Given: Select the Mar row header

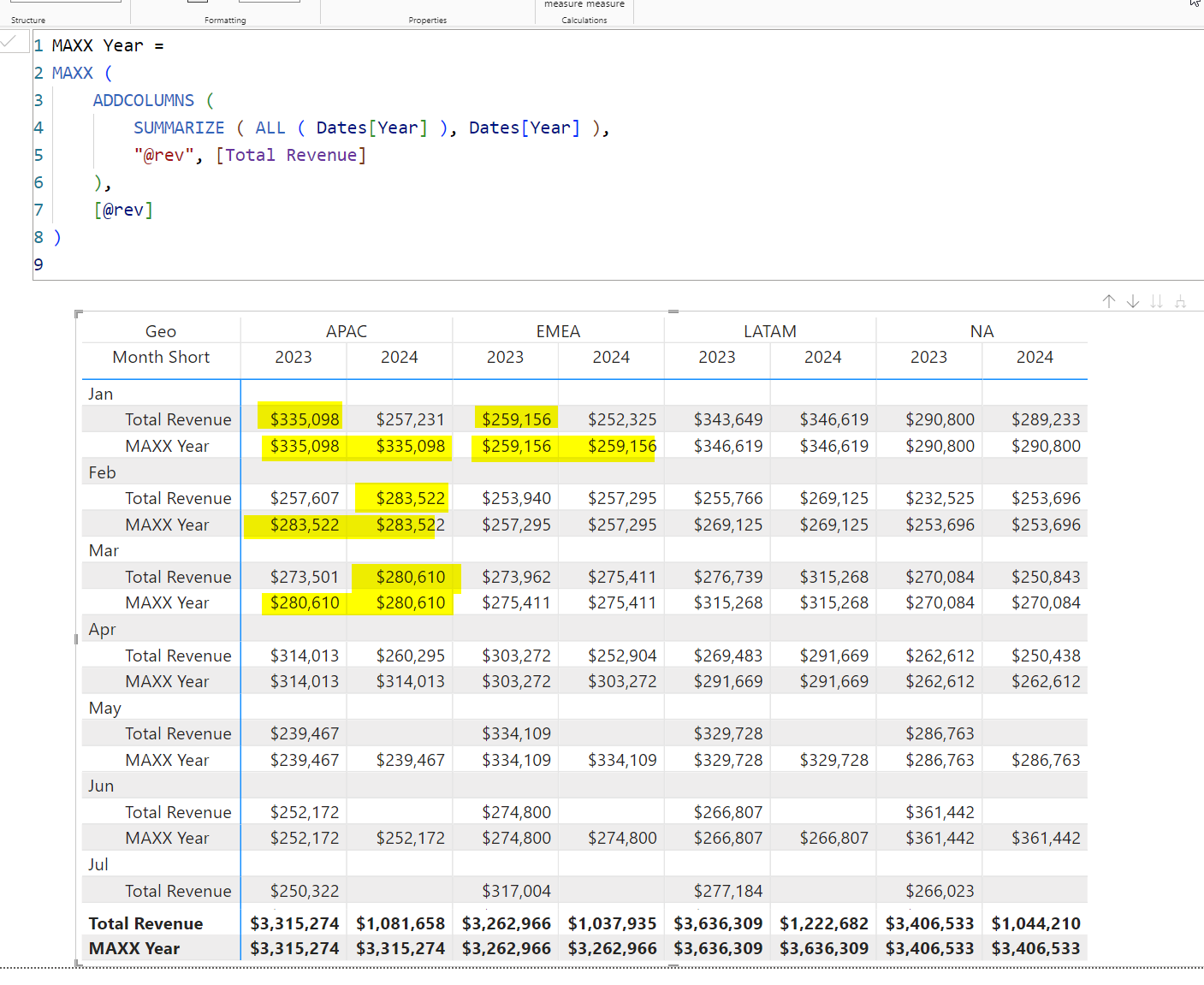Looking at the screenshot, I should 104,550.
